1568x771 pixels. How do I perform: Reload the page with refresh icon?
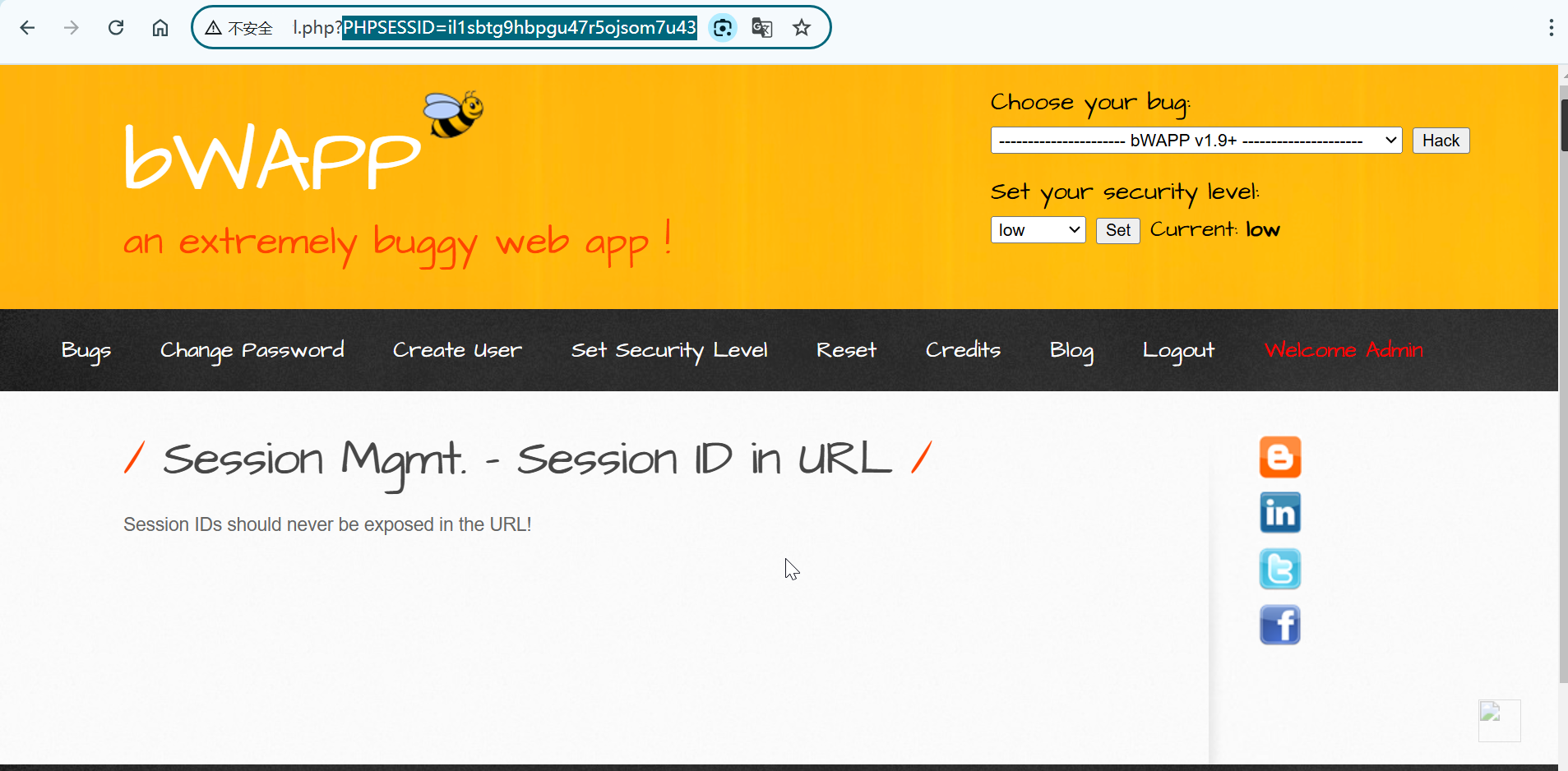[x=116, y=28]
